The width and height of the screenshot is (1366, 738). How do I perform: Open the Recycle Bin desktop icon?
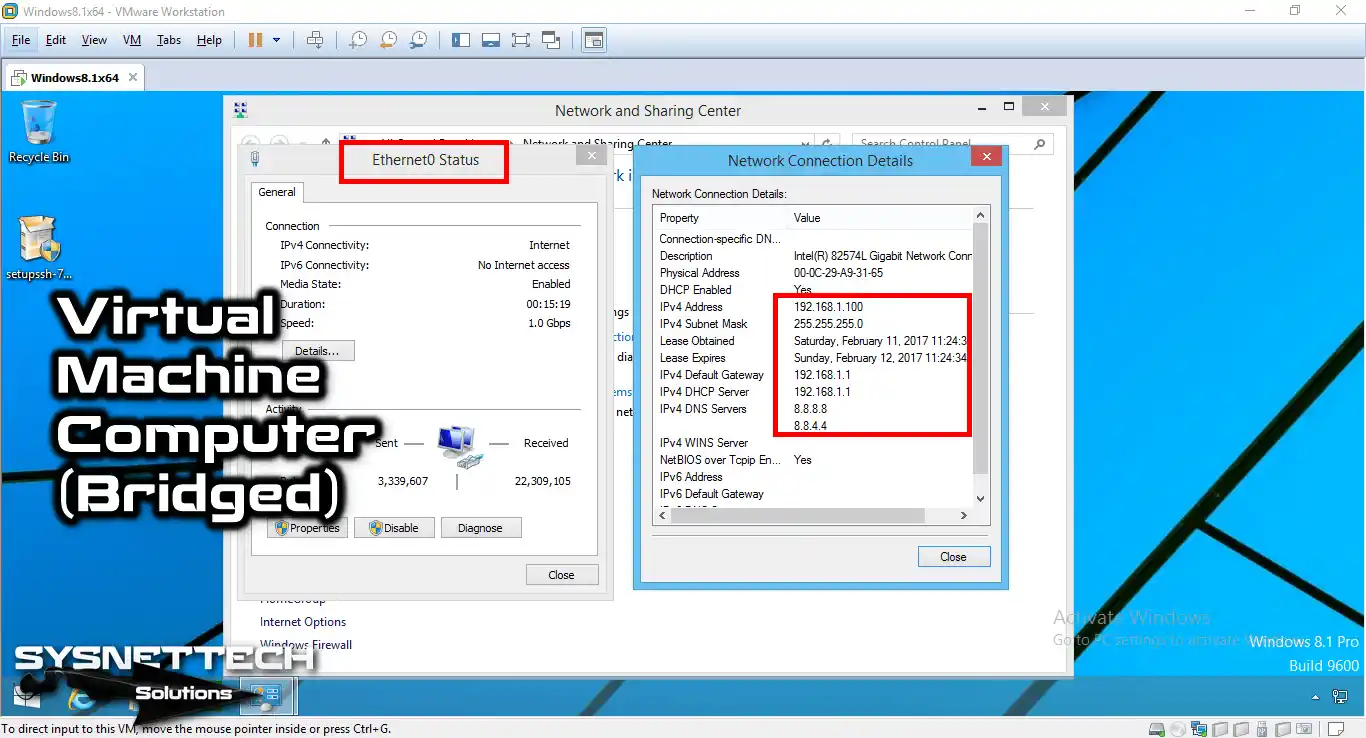click(39, 131)
